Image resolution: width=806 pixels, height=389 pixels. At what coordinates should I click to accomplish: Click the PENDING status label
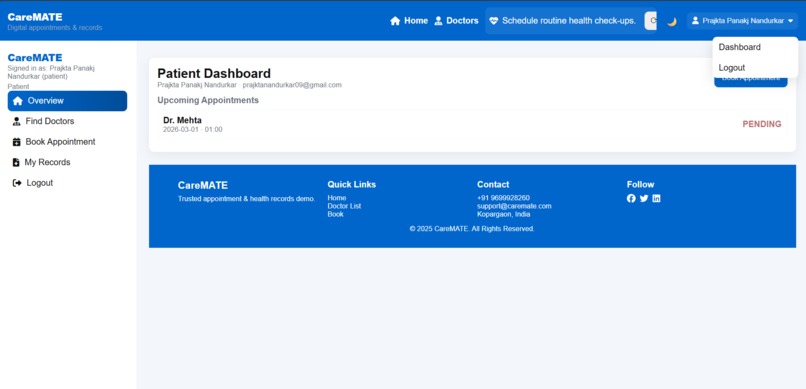(x=762, y=124)
